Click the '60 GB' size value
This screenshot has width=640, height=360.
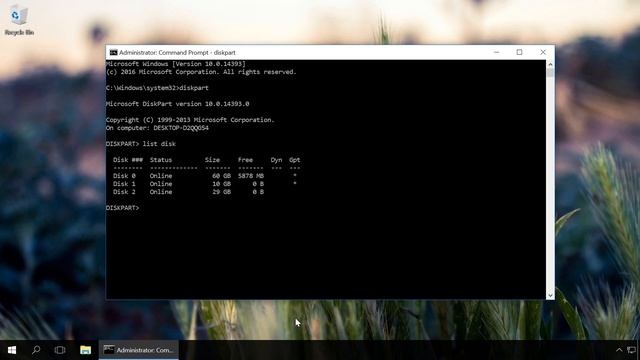pyautogui.click(x=221, y=176)
